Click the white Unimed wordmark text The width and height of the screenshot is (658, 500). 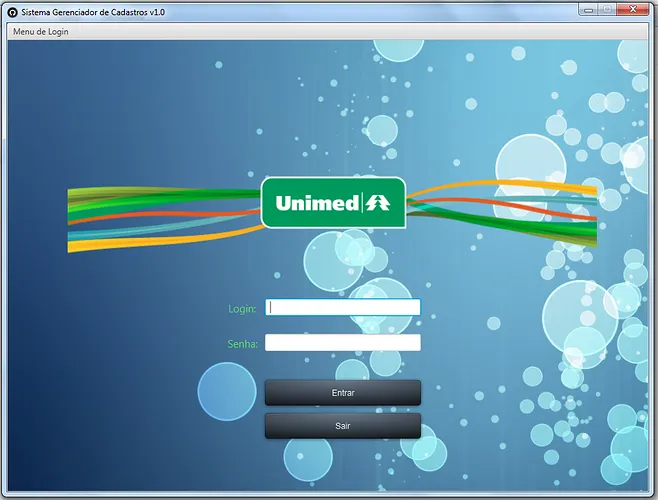[317, 203]
